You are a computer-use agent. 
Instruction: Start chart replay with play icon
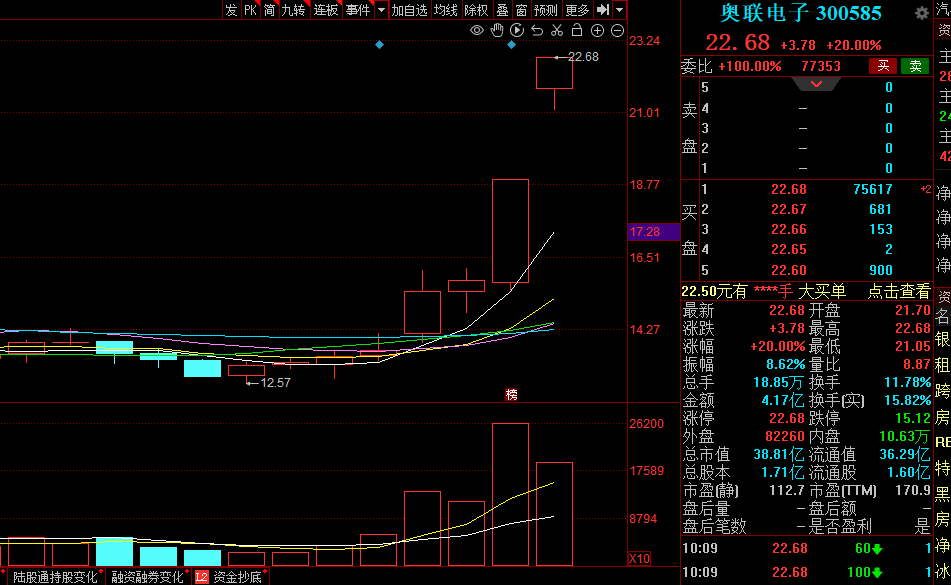517,30
